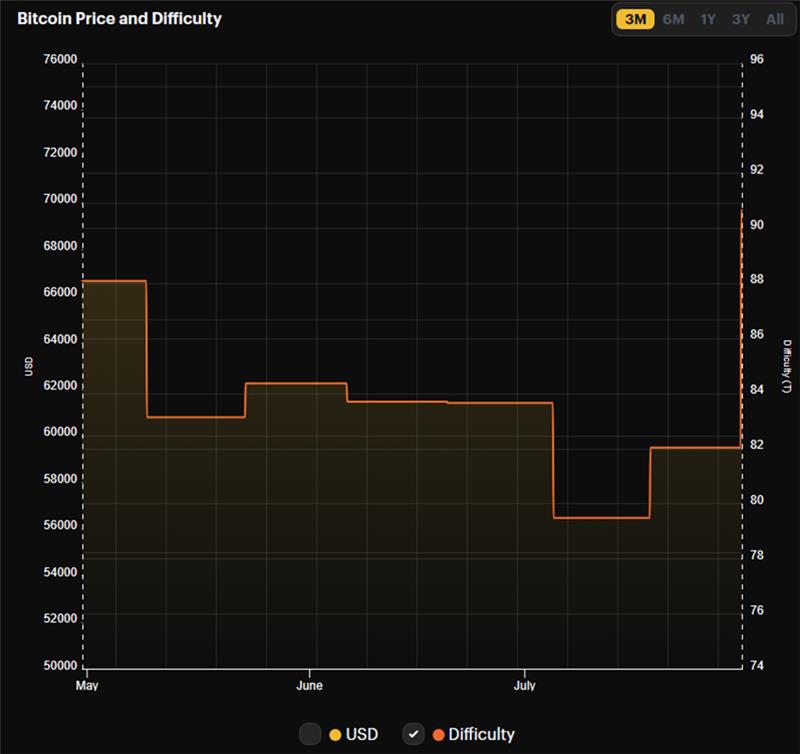Click the July label on the x-axis

coord(524,685)
